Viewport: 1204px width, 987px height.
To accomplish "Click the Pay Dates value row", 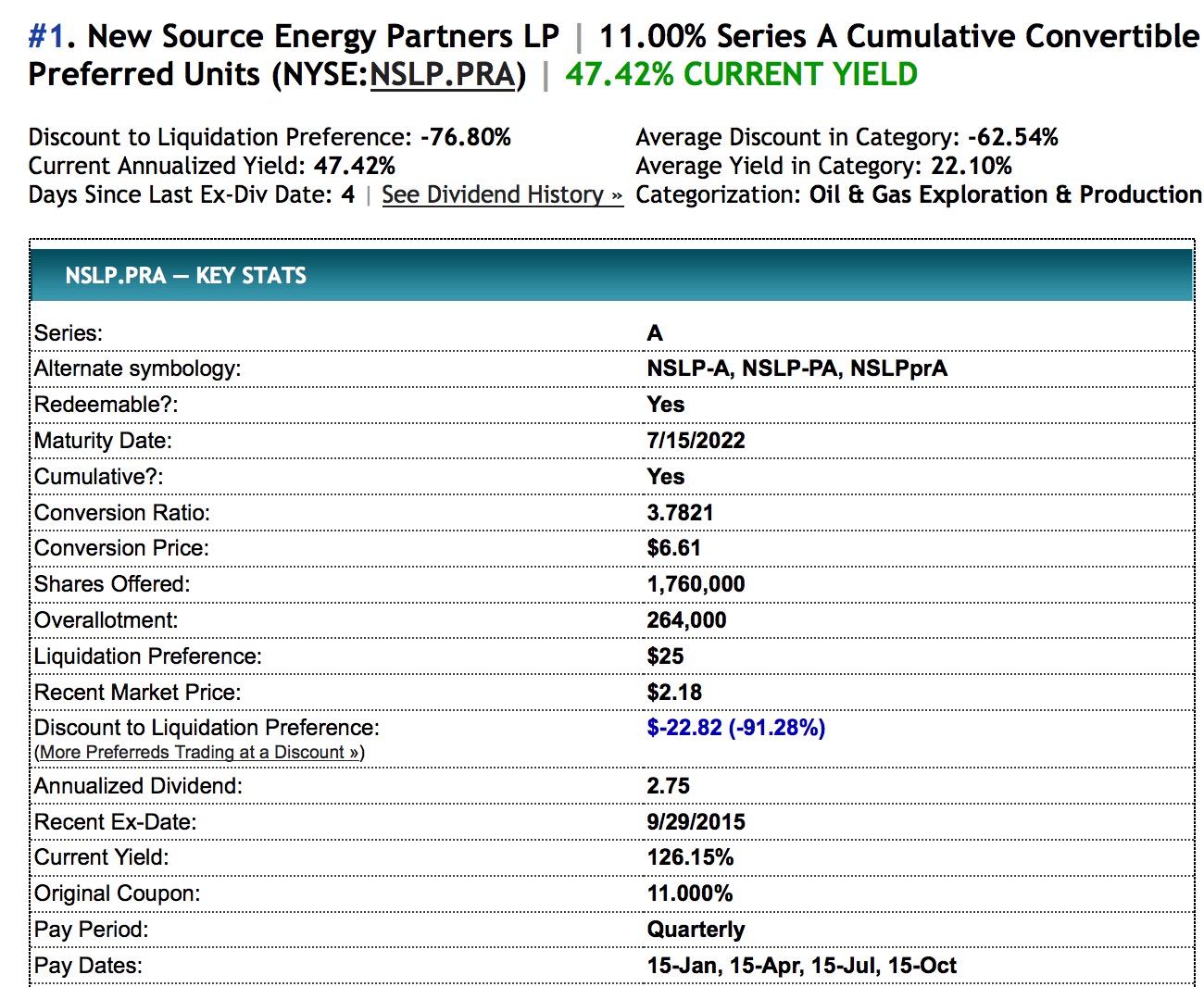I will (801, 966).
